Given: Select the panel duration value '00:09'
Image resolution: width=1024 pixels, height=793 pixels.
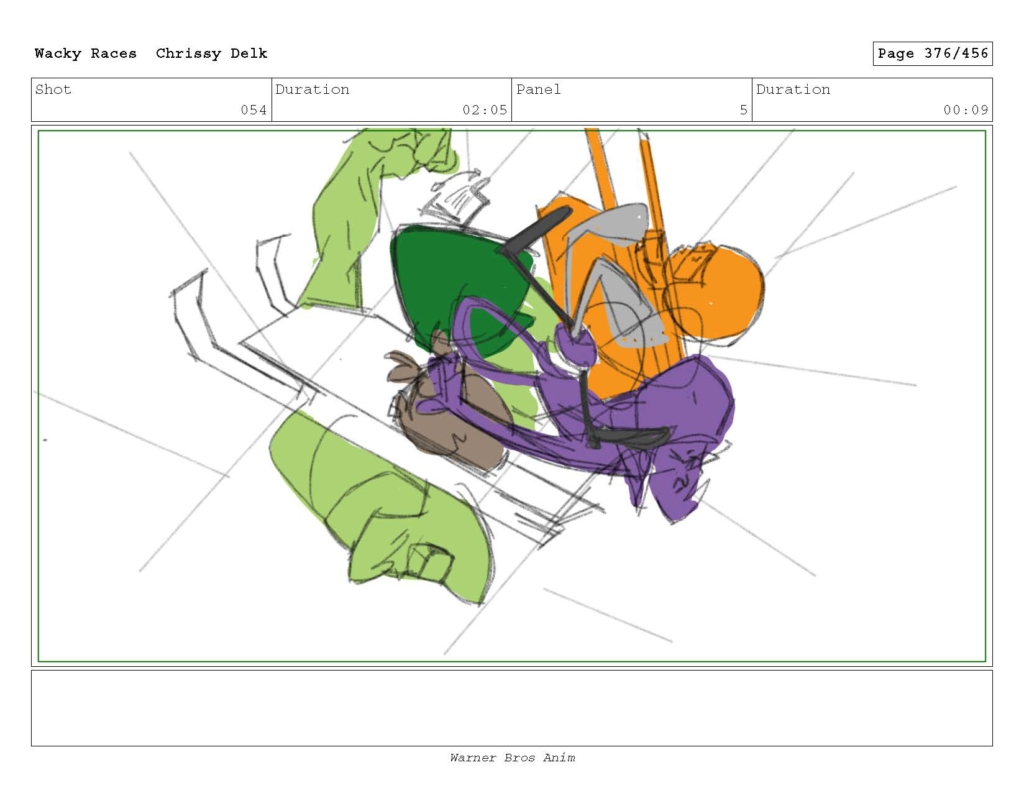Looking at the screenshot, I should 965,110.
